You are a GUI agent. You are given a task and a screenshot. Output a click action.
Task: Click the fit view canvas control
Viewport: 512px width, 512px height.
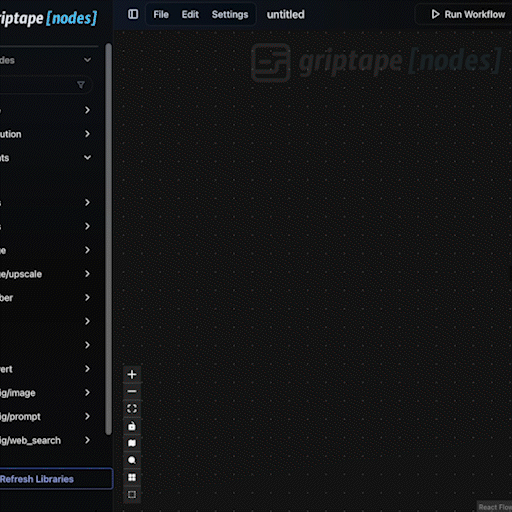132,409
